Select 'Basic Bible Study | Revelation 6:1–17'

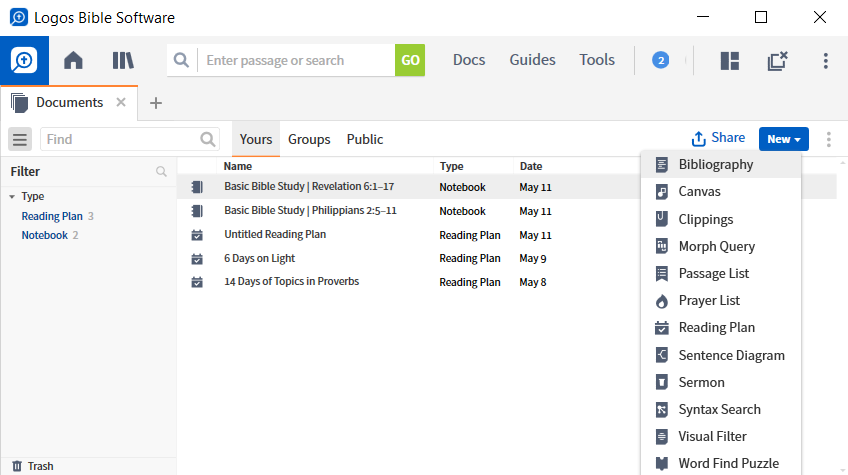point(309,186)
